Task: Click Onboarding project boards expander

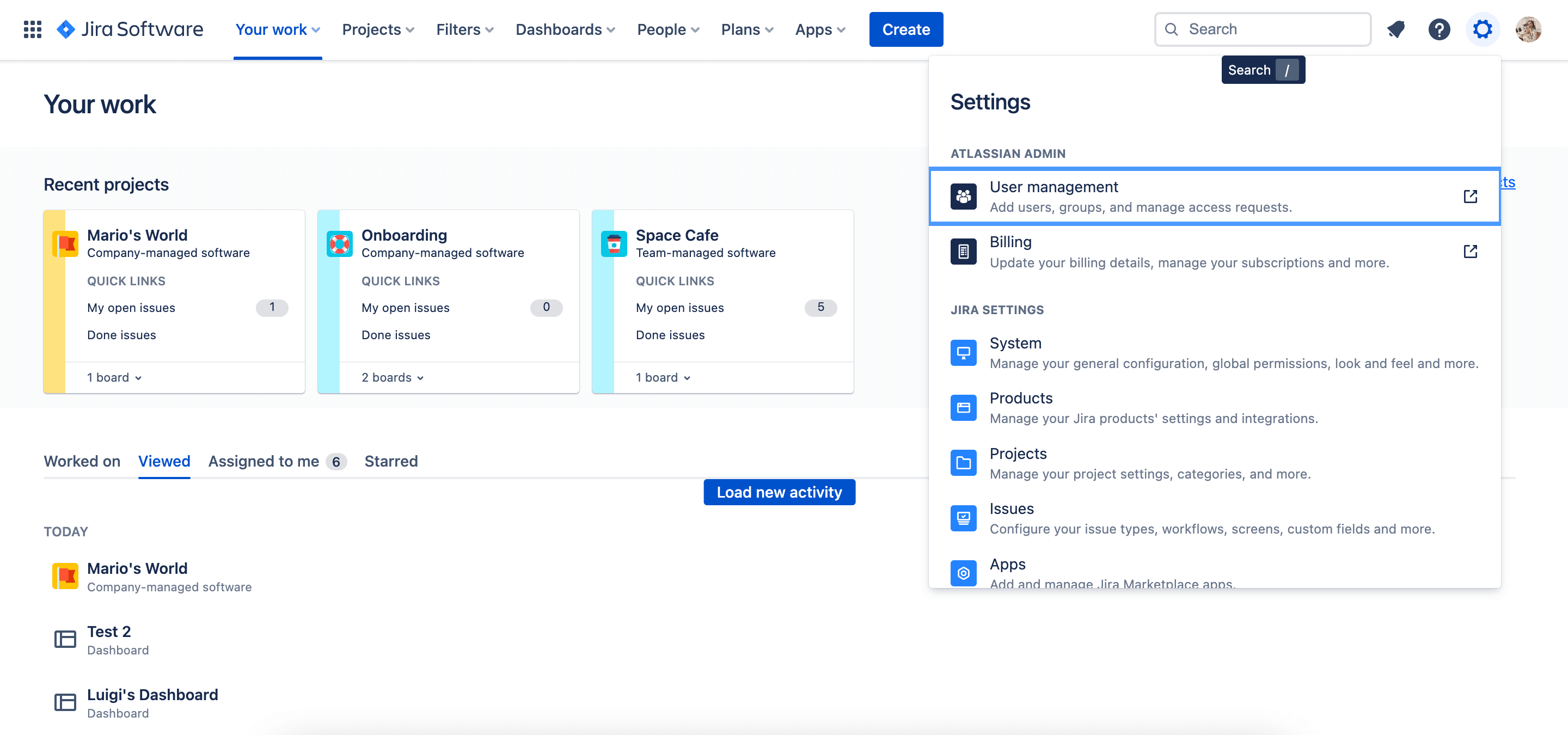Action: 393,378
